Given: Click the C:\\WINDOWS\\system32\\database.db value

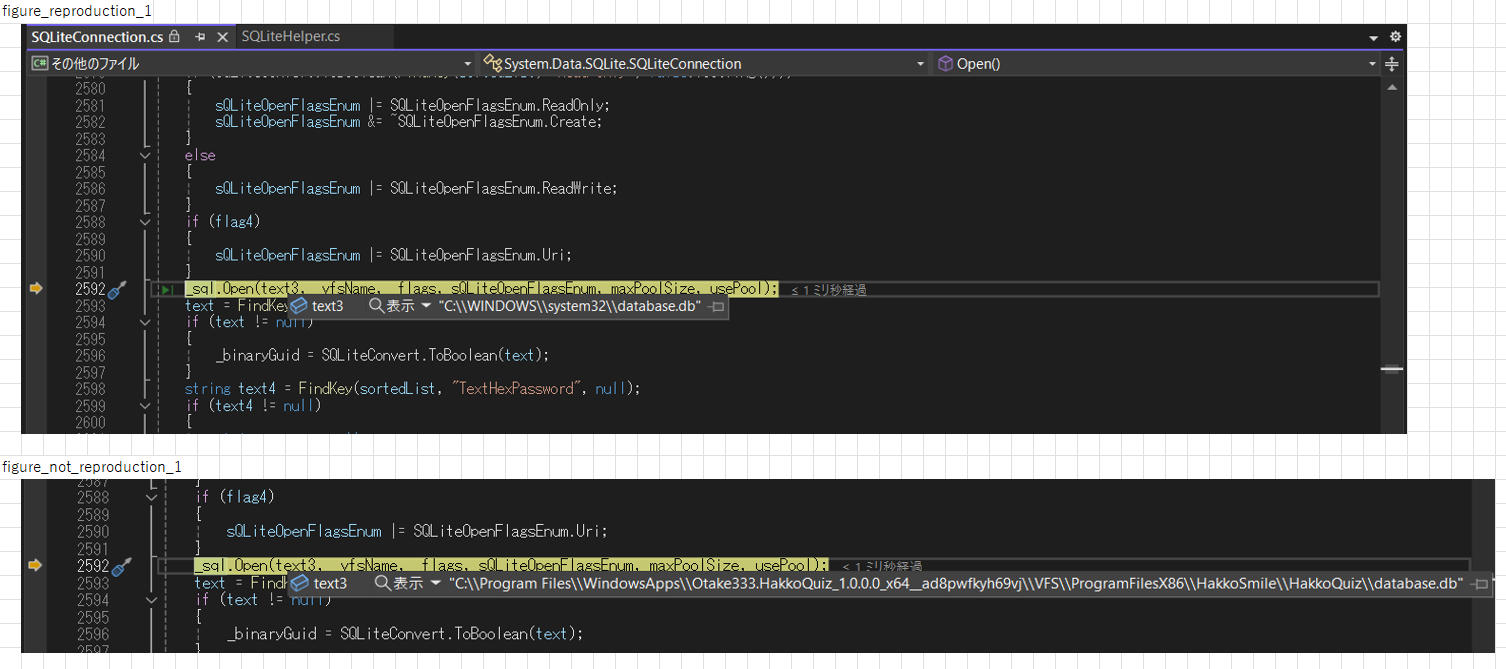Looking at the screenshot, I should [569, 306].
